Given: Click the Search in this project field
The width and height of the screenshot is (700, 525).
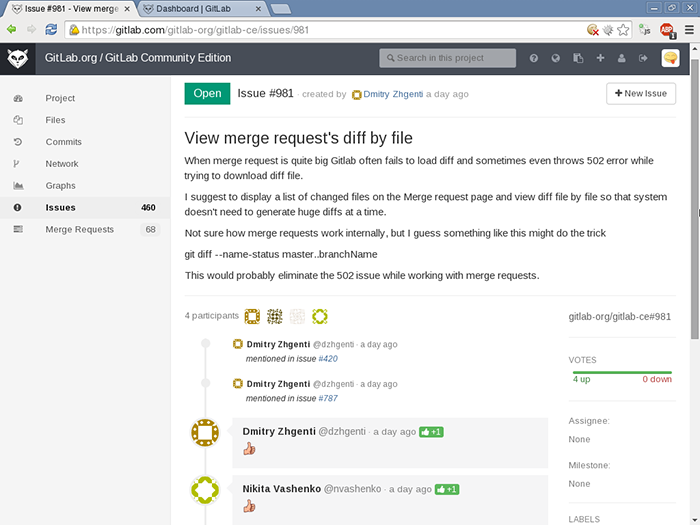Looking at the screenshot, I should click(447, 58).
